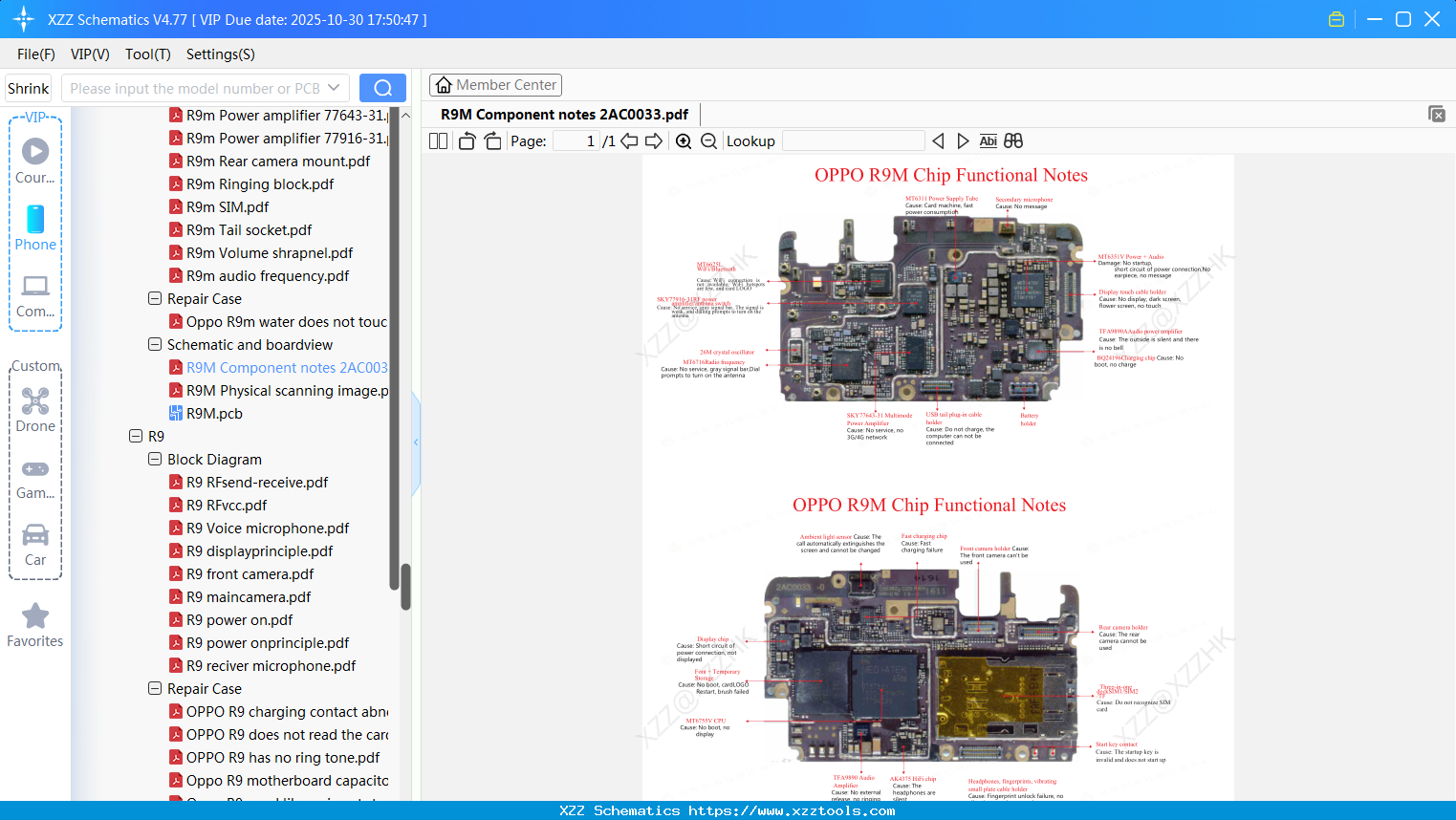
Task: Open the Tool(T) menu
Action: coord(147,54)
